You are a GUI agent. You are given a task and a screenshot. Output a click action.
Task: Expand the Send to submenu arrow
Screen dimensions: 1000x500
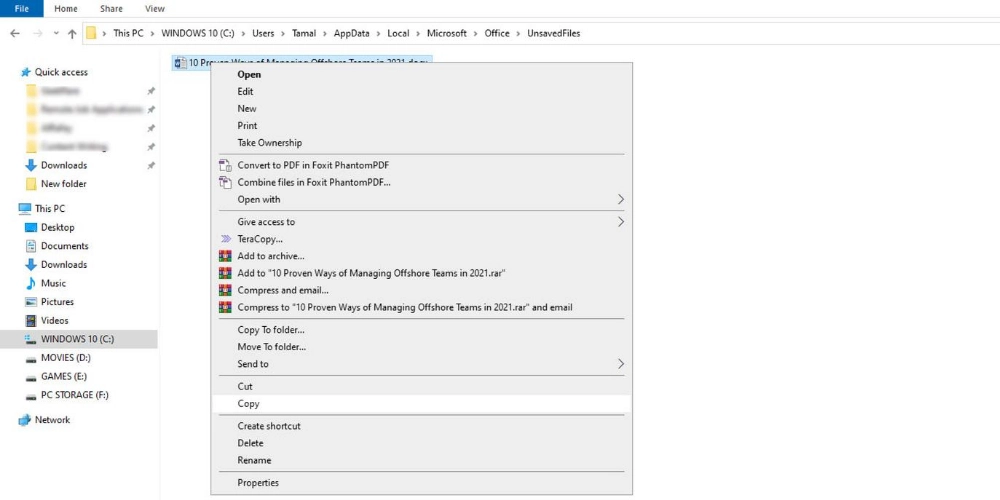pos(621,364)
